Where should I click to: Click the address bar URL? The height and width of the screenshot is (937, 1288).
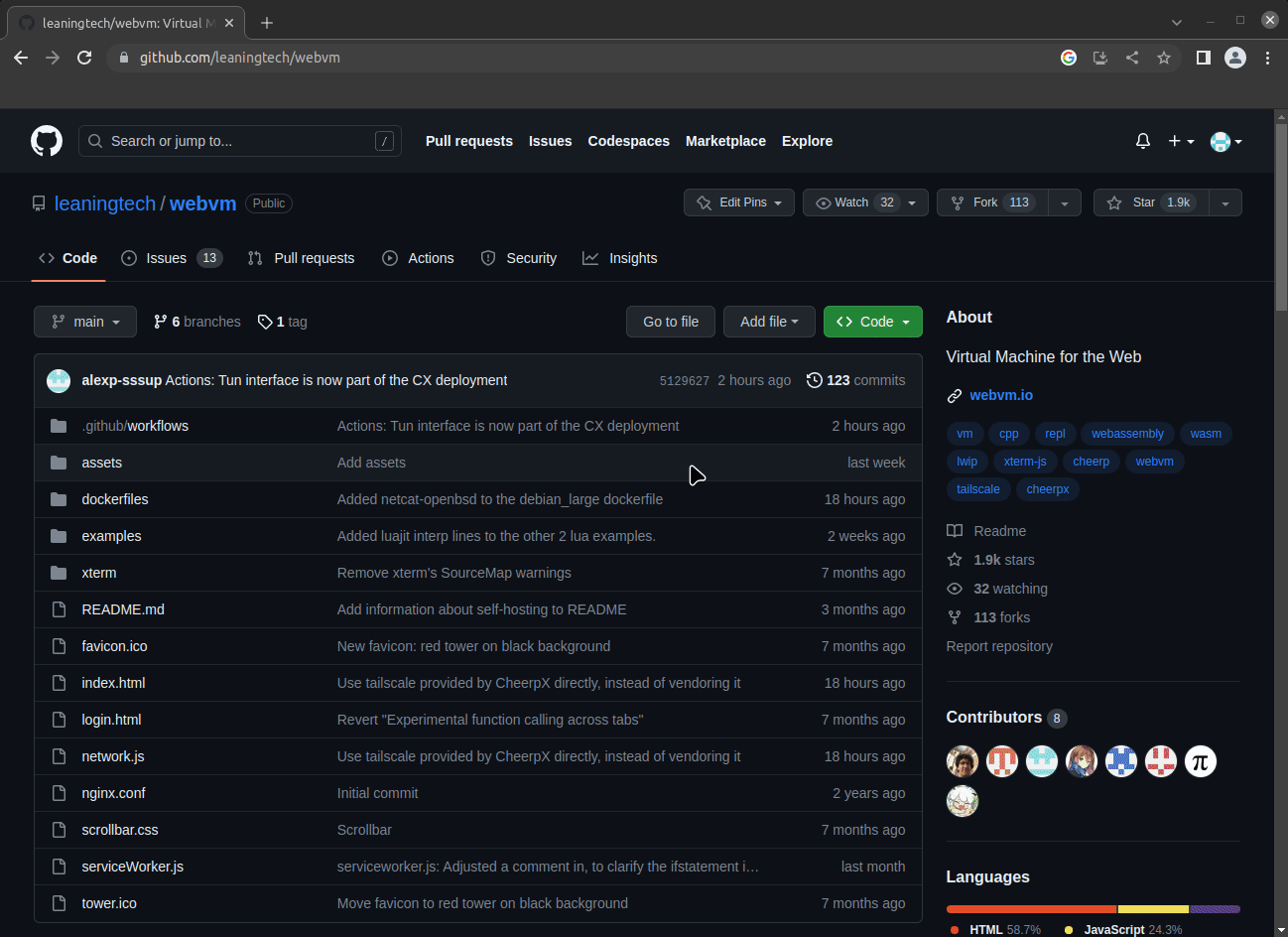pos(239,58)
